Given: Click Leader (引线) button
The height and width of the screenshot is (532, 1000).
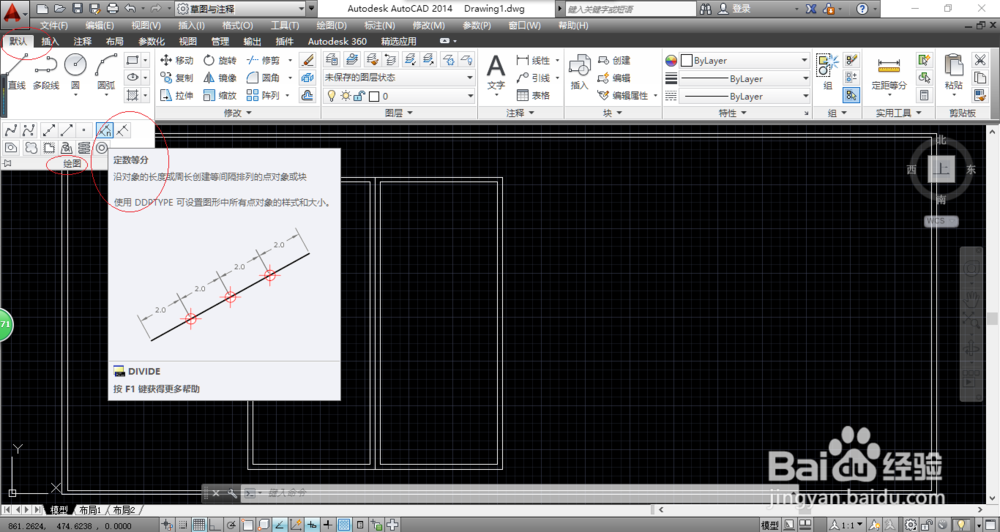Looking at the screenshot, I should click(534, 78).
